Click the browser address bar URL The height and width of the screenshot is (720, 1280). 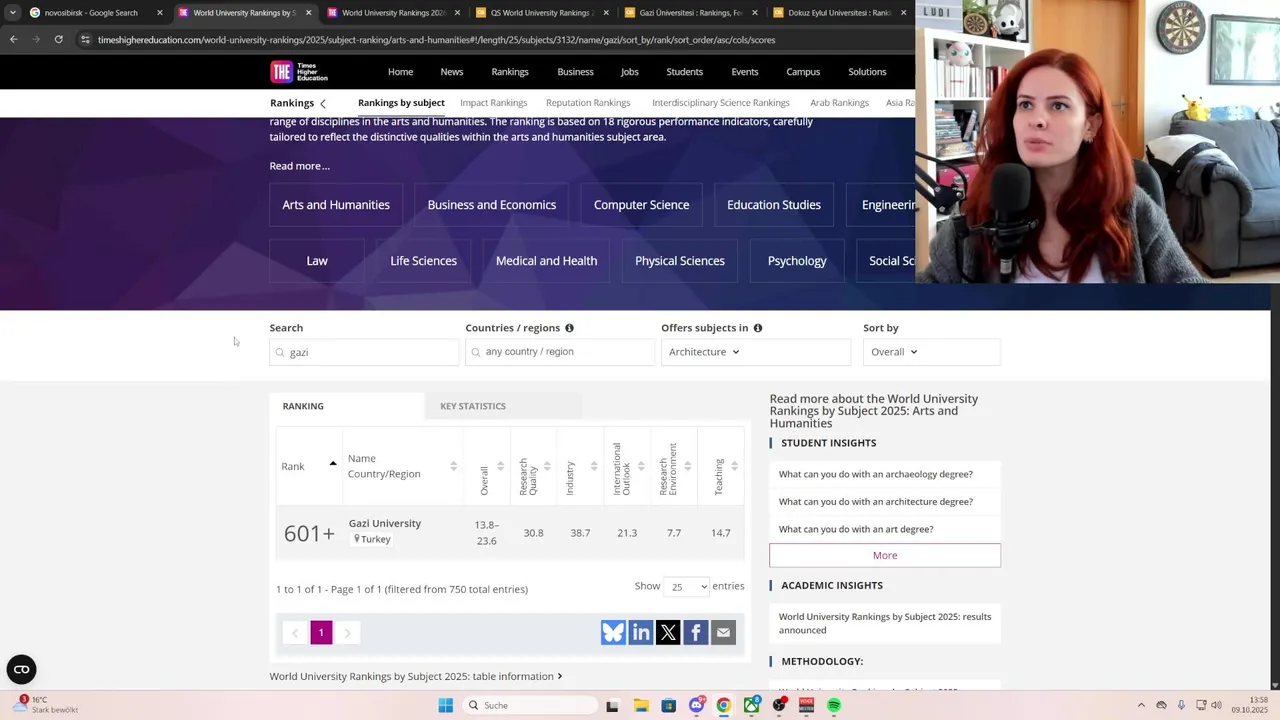[436, 40]
